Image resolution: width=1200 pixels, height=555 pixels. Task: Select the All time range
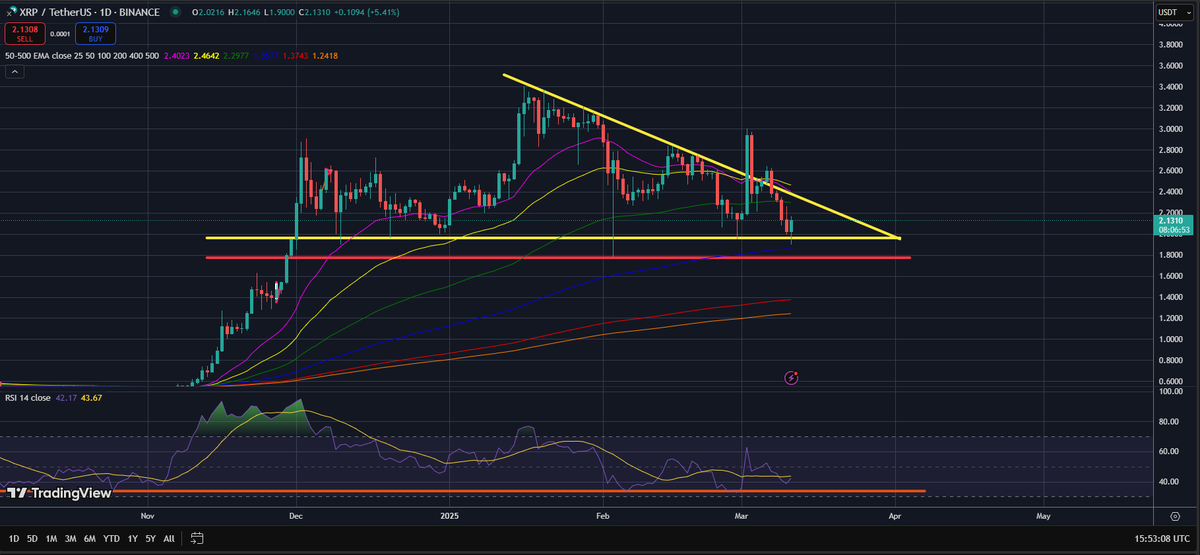tap(168, 538)
